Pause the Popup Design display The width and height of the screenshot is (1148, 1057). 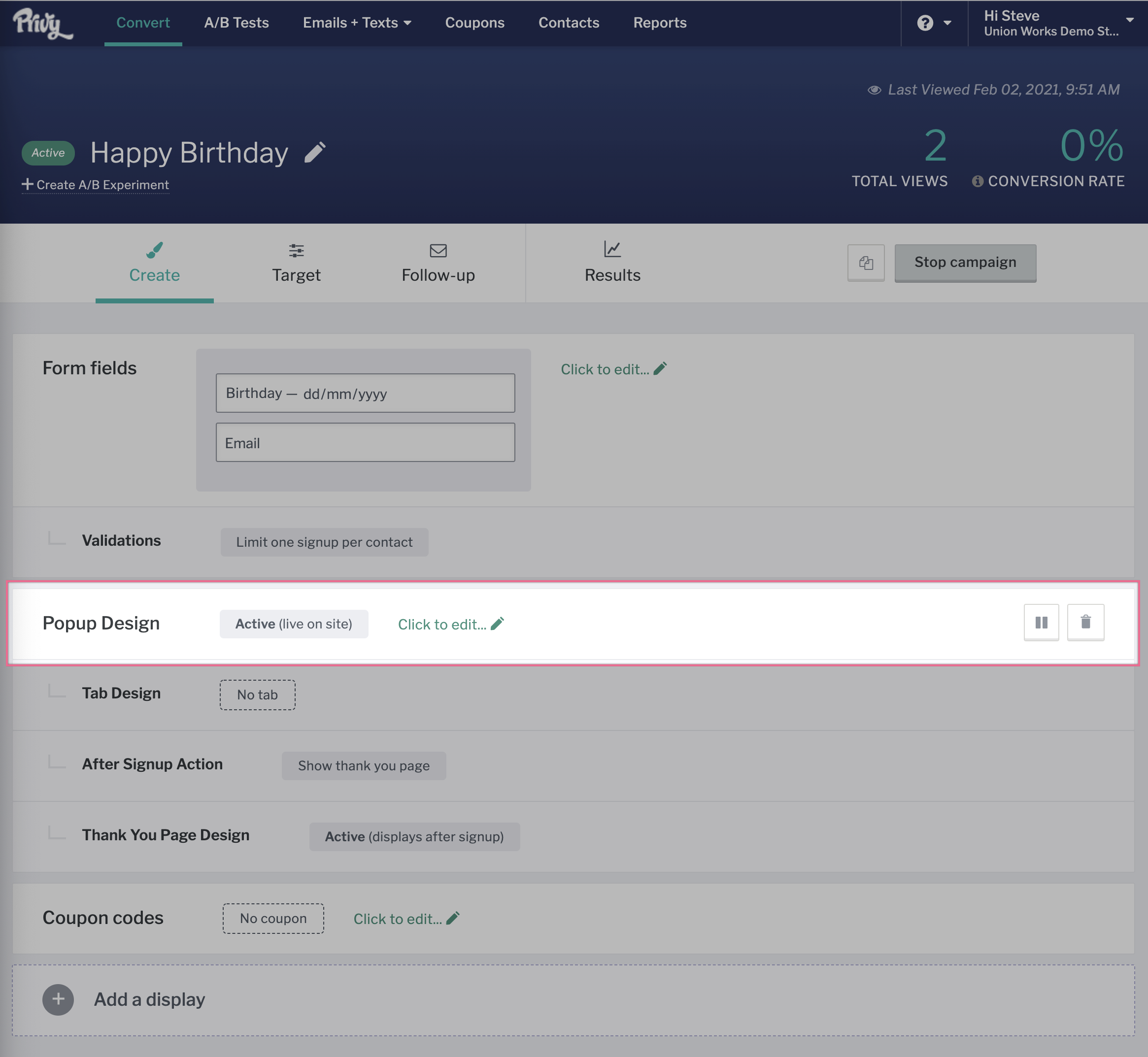coord(1041,622)
